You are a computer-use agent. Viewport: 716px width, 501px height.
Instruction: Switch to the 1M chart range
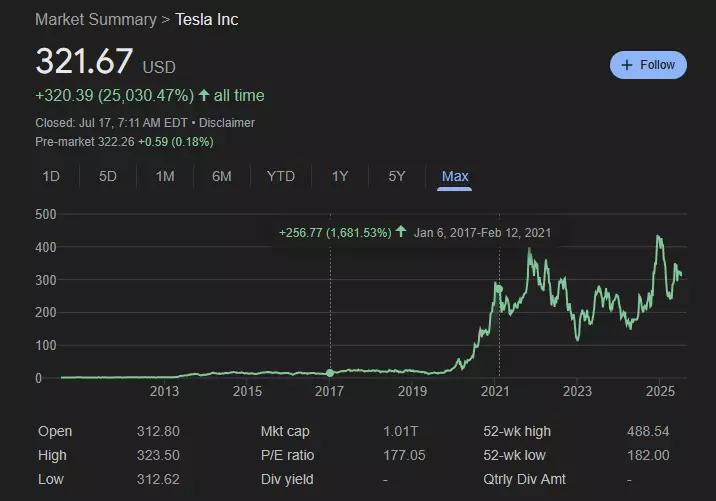click(x=165, y=176)
